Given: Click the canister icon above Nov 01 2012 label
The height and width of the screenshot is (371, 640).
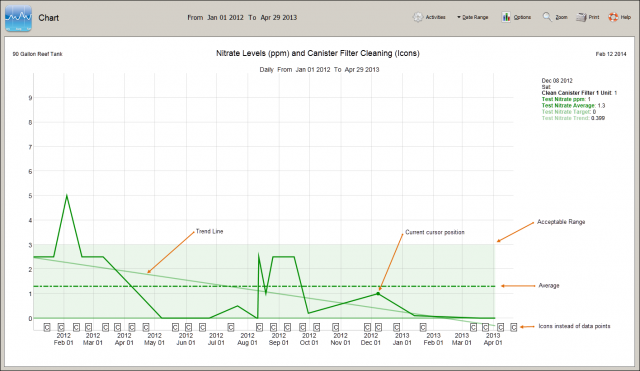Looking at the screenshot, I should coord(336,327).
